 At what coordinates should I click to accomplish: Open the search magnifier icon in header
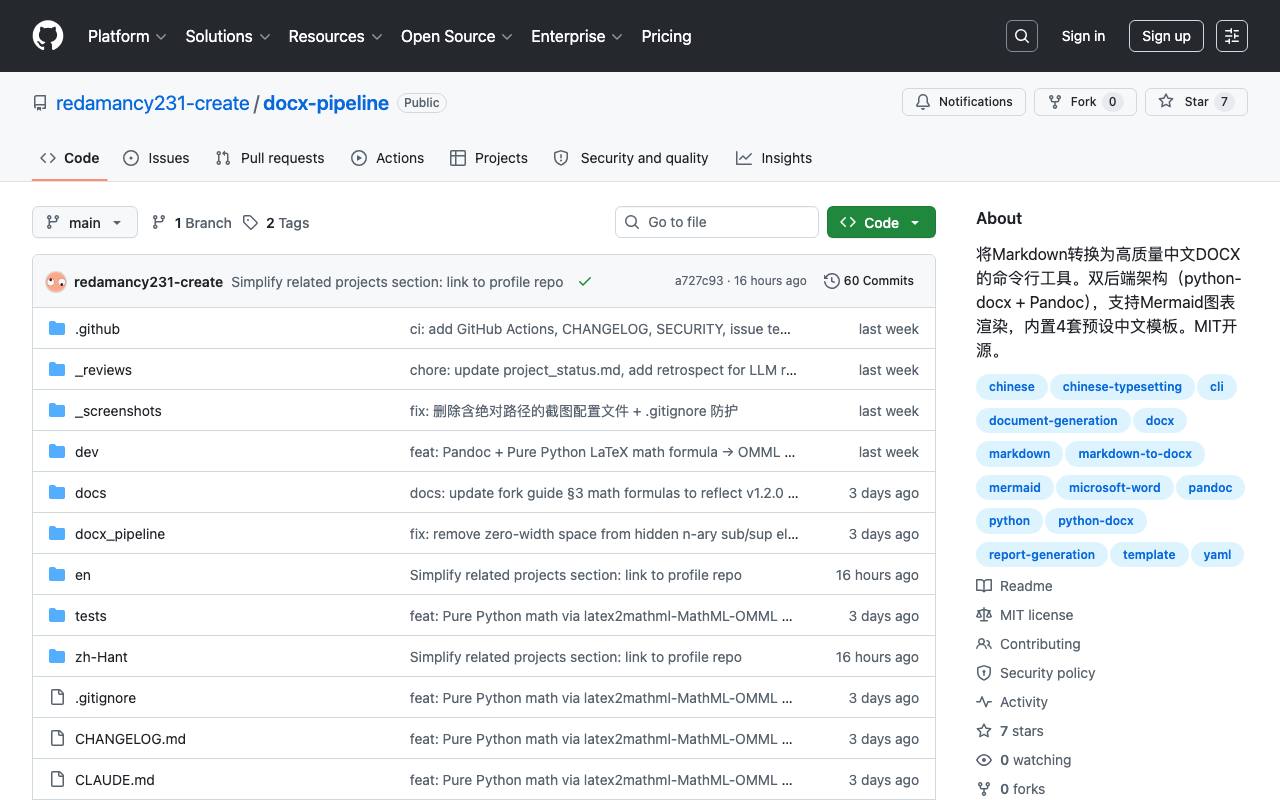1022,36
